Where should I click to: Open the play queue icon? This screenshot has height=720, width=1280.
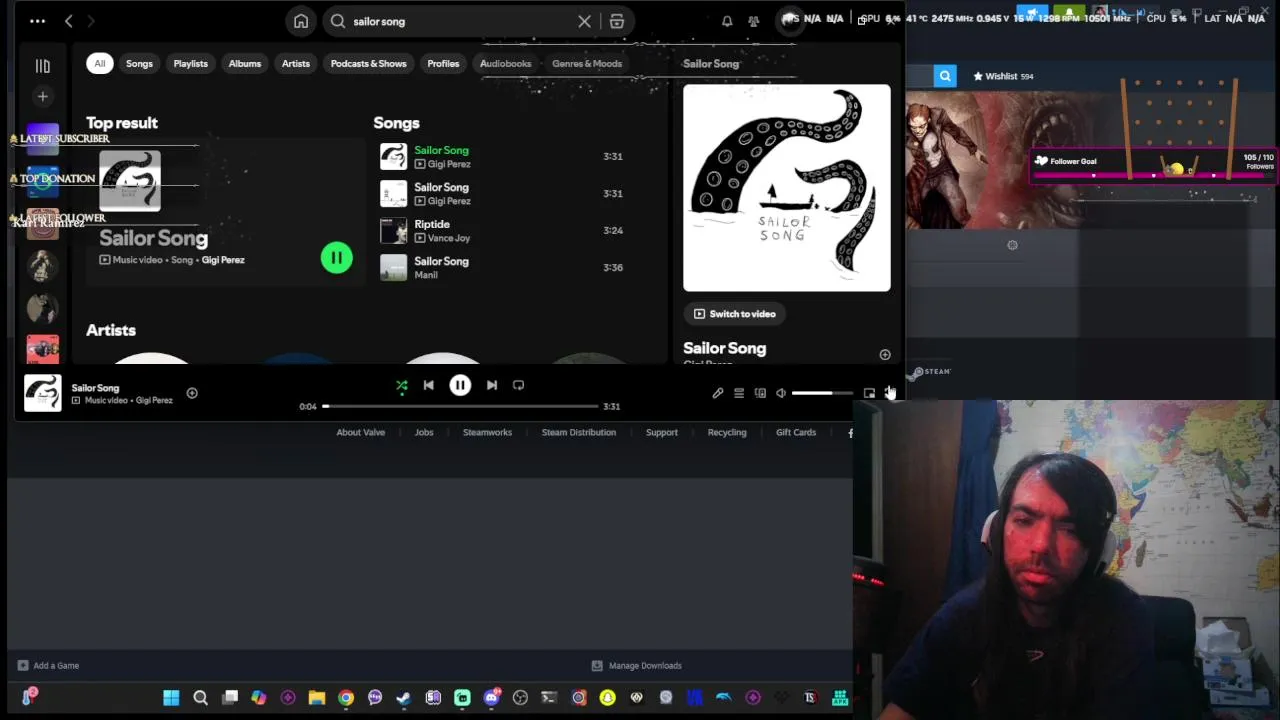point(739,393)
